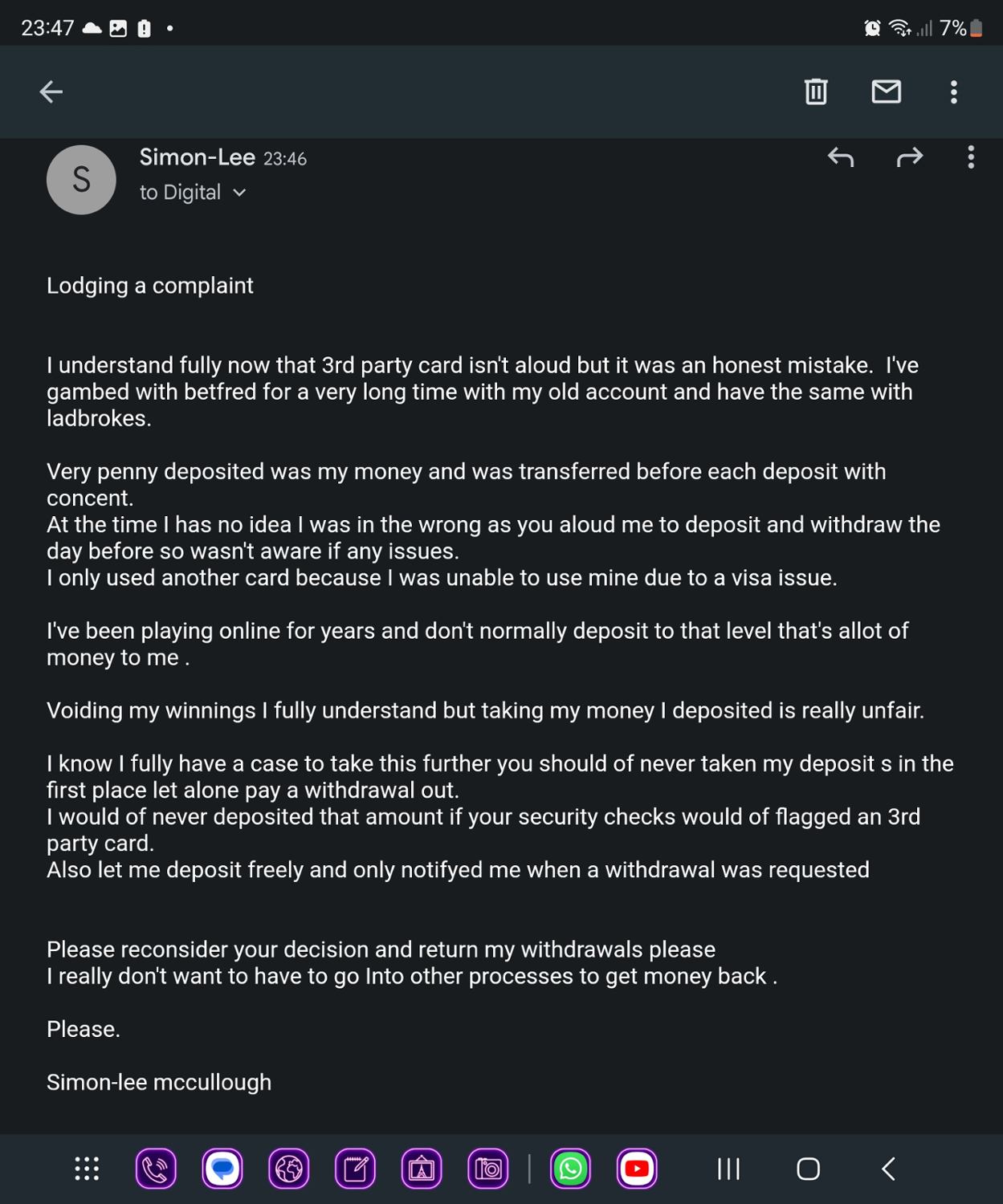This screenshot has width=1003, height=1204.
Task: Open top bar overflow menu
Action: point(953,92)
